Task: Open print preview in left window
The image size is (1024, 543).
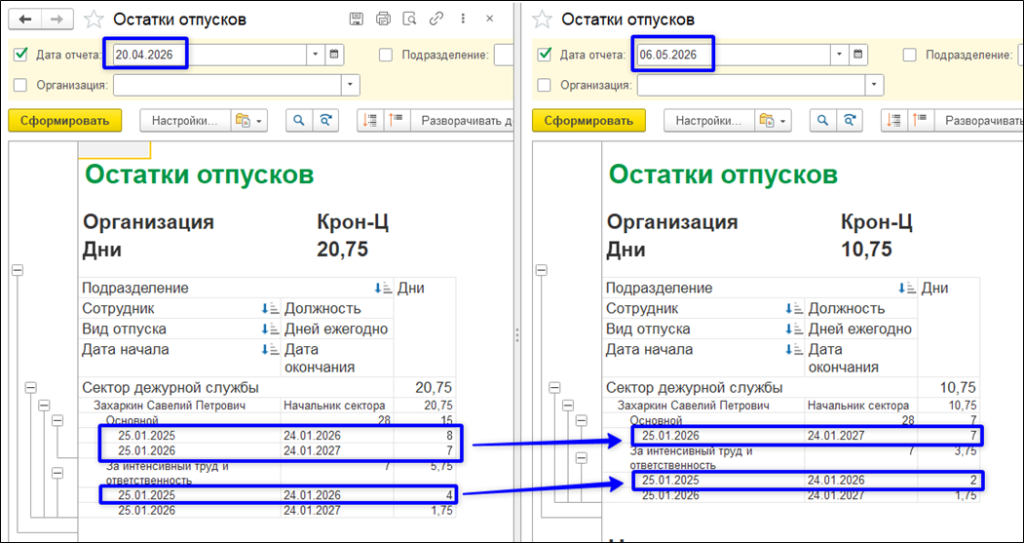Action: pyautogui.click(x=409, y=19)
